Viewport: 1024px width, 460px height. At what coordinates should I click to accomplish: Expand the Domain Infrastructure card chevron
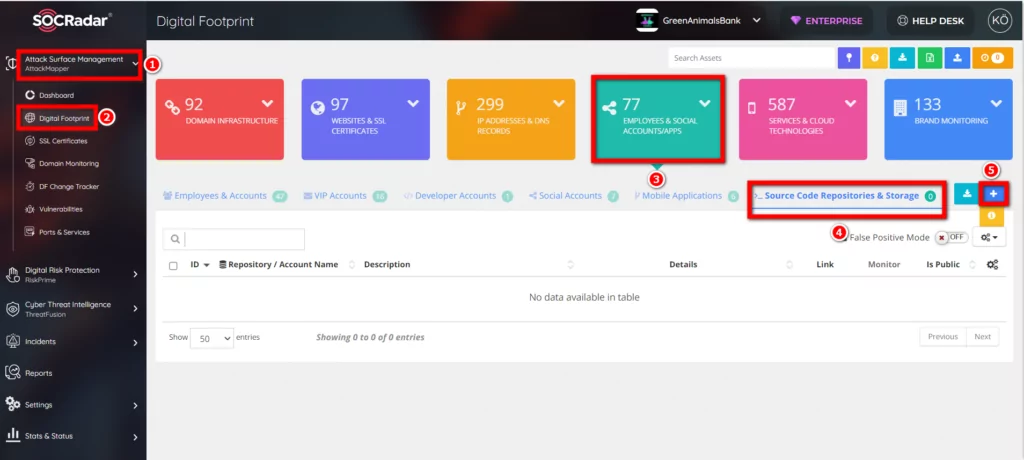(x=267, y=103)
